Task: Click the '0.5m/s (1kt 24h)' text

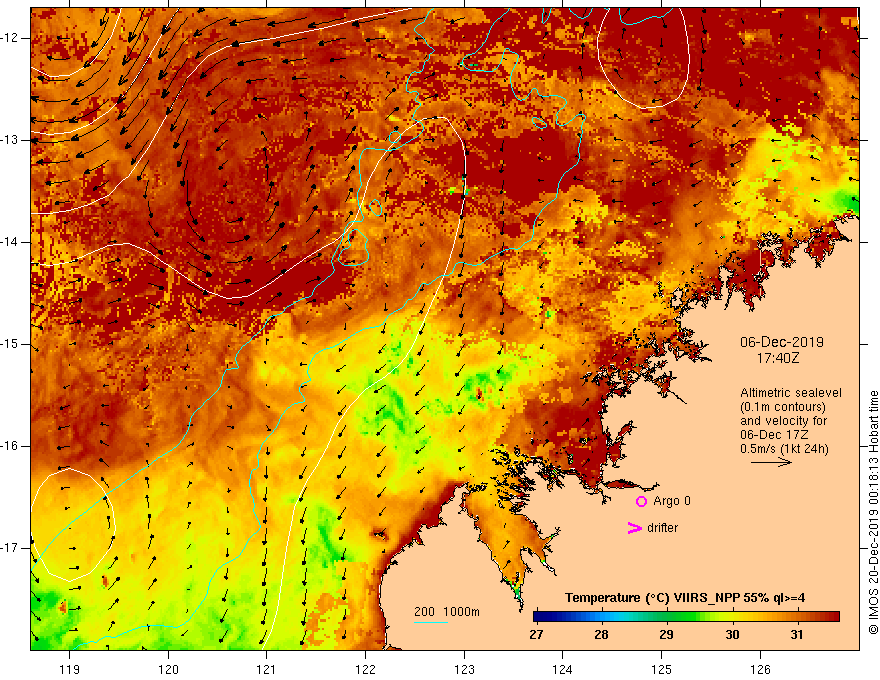Action: 784,449
